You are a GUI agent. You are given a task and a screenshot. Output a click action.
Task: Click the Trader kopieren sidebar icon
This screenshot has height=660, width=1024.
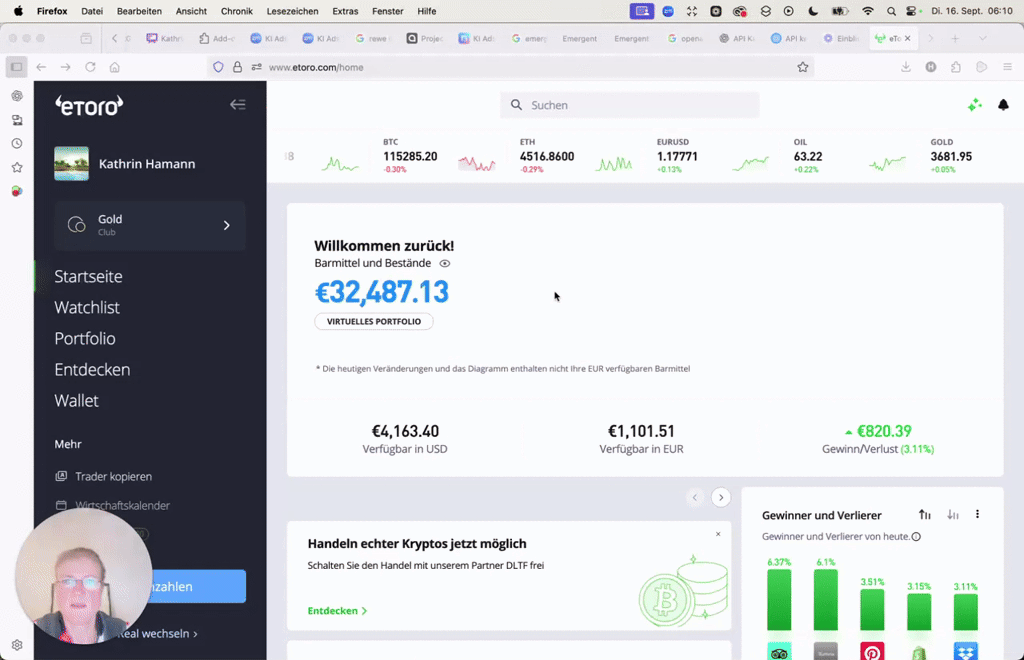click(x=62, y=476)
